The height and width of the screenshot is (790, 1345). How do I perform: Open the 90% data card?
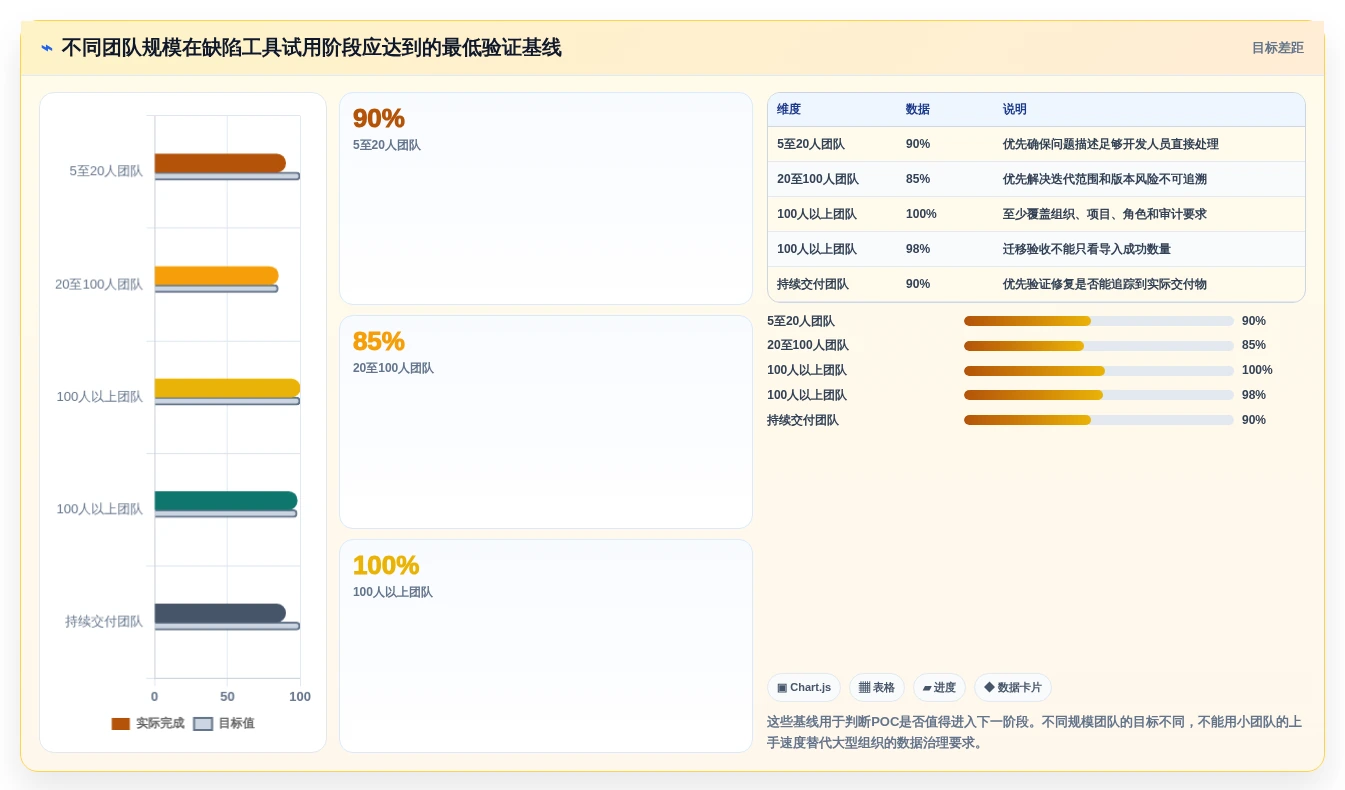tap(546, 199)
